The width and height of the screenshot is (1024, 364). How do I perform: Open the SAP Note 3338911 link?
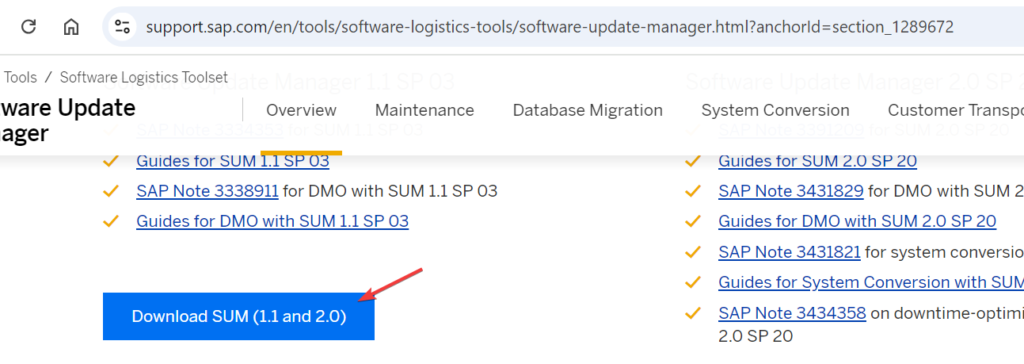coord(208,191)
